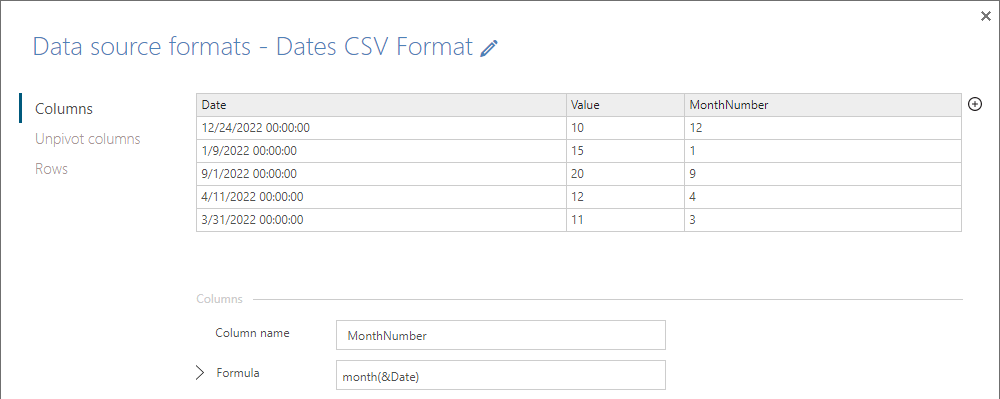This screenshot has height=399, width=1000.
Task: Go to the Rows section
Action: pos(52,169)
